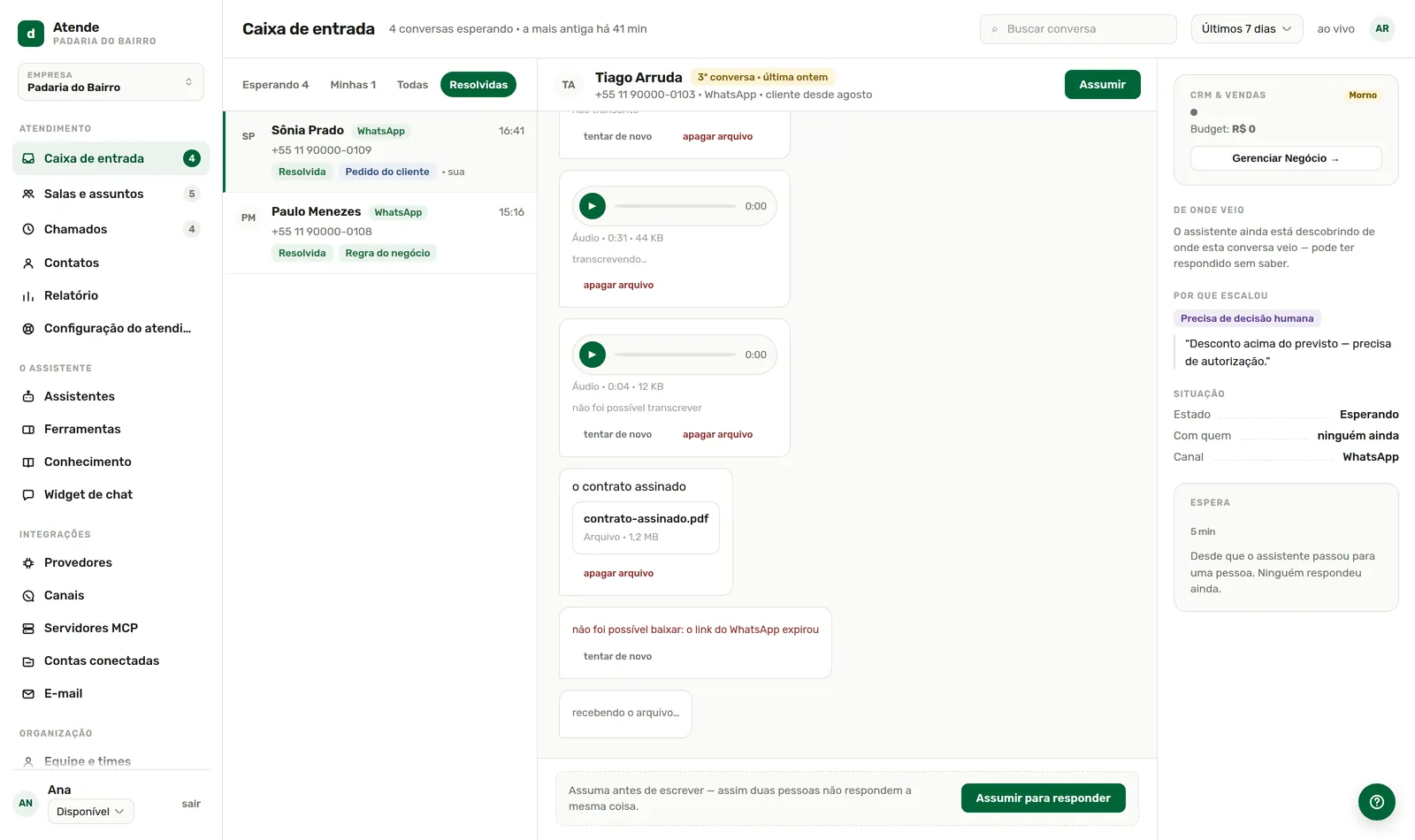This screenshot has height=840, width=1415.
Task: Click the Contatos person icon
Action: [x=28, y=263]
